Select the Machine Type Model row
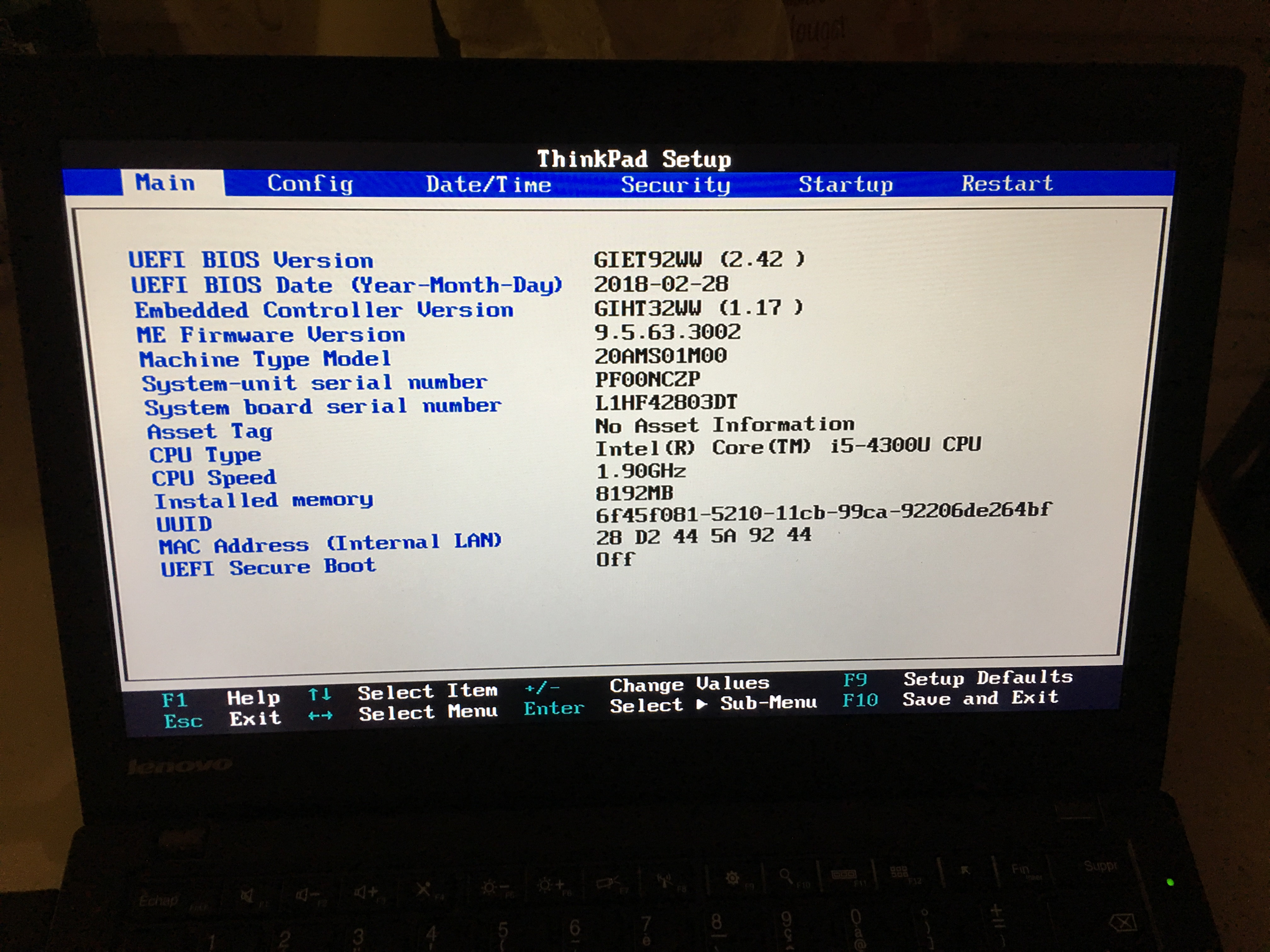Image resolution: width=1270 pixels, height=952 pixels. pos(265,359)
